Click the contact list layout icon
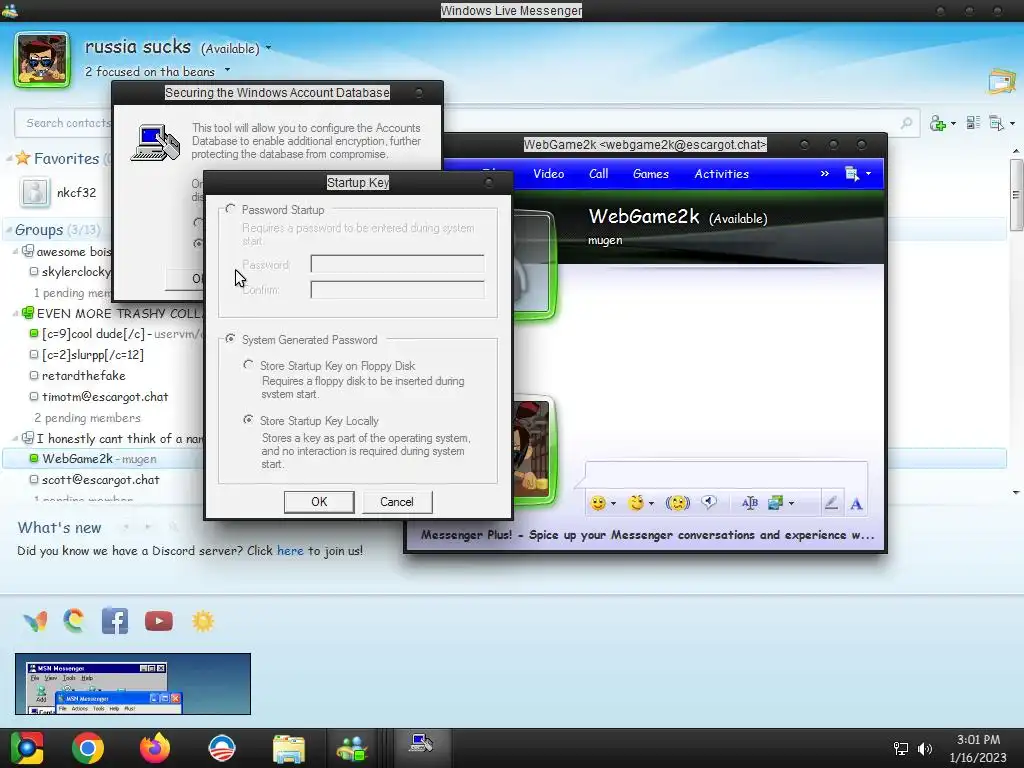 [x=973, y=122]
